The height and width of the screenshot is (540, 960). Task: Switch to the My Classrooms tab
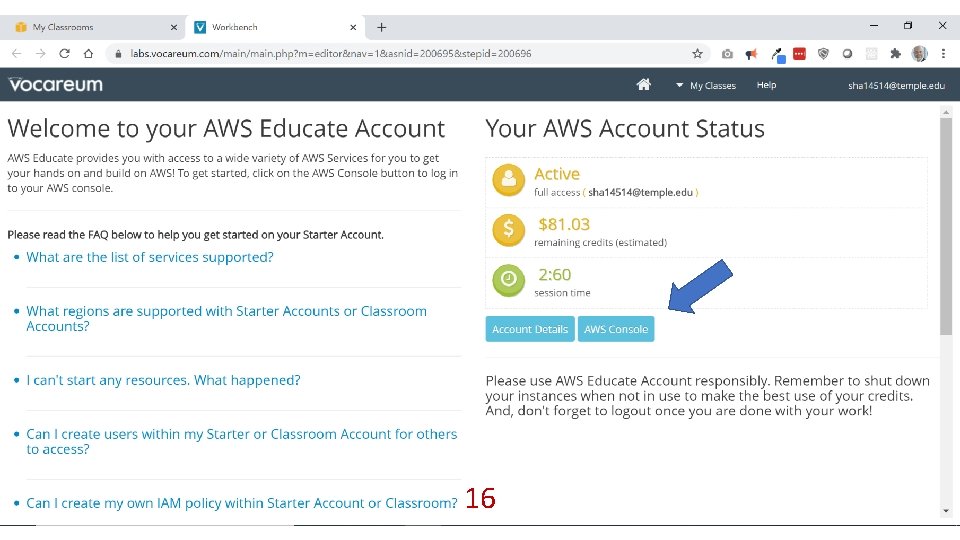(x=97, y=27)
